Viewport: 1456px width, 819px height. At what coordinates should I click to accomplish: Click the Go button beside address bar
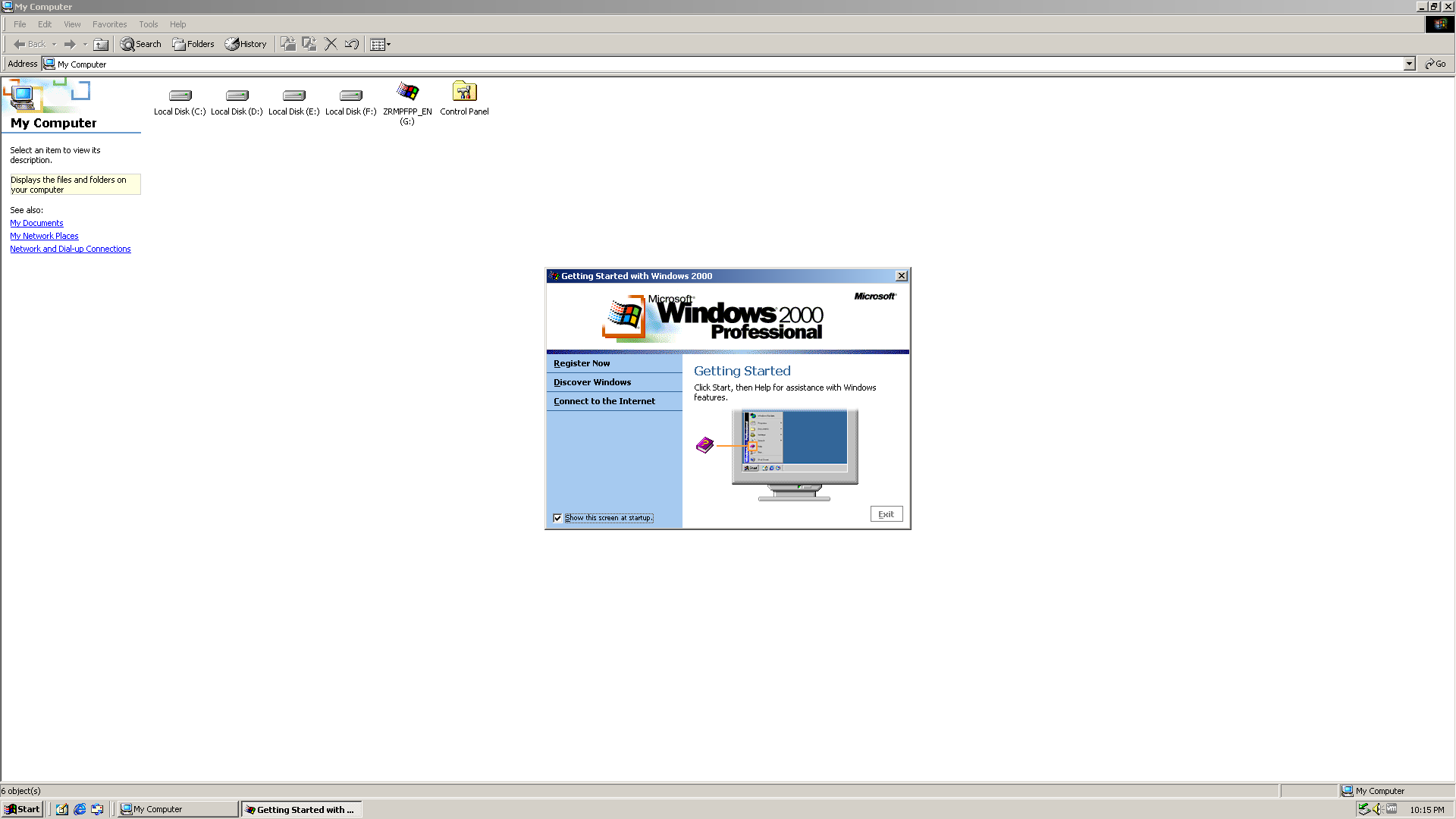click(x=1436, y=64)
